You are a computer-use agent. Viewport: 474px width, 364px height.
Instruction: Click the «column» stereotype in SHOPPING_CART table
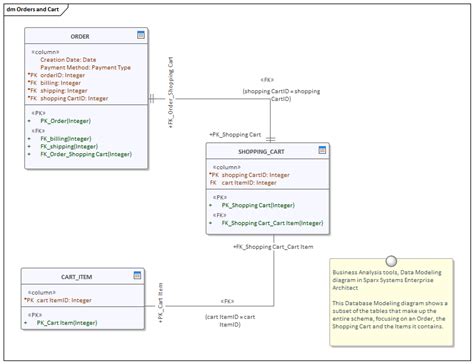tap(227, 167)
